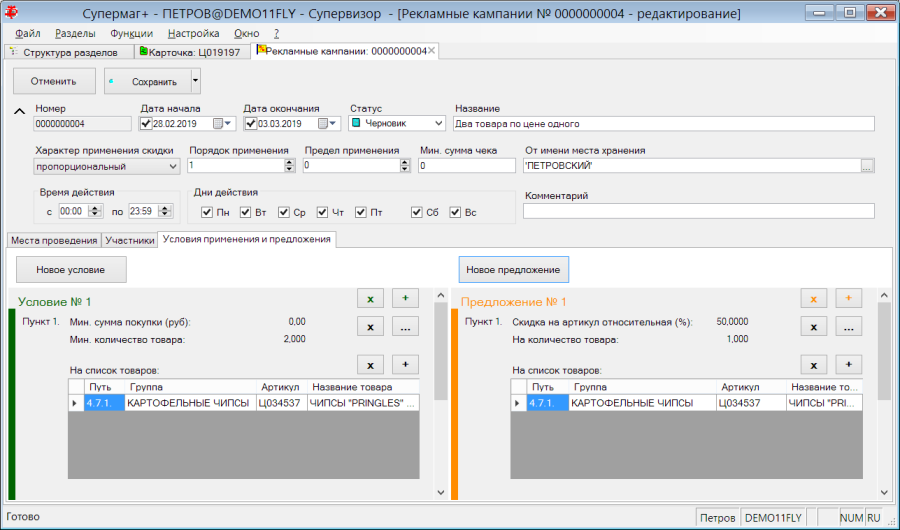Open Сохранить button dropdown arrow
The width and height of the screenshot is (900, 530).
point(196,81)
